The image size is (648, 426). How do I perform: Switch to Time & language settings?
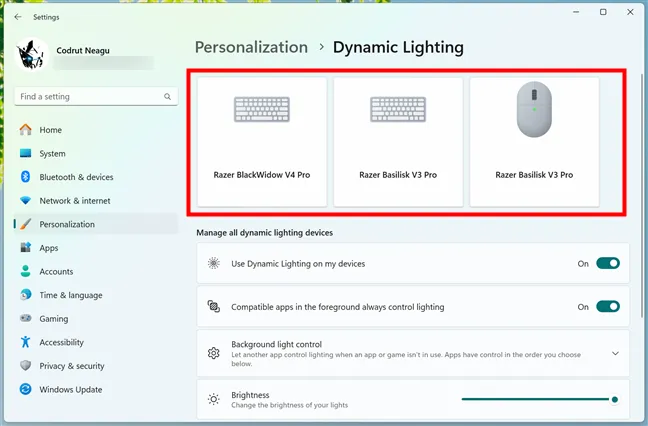tap(70, 295)
